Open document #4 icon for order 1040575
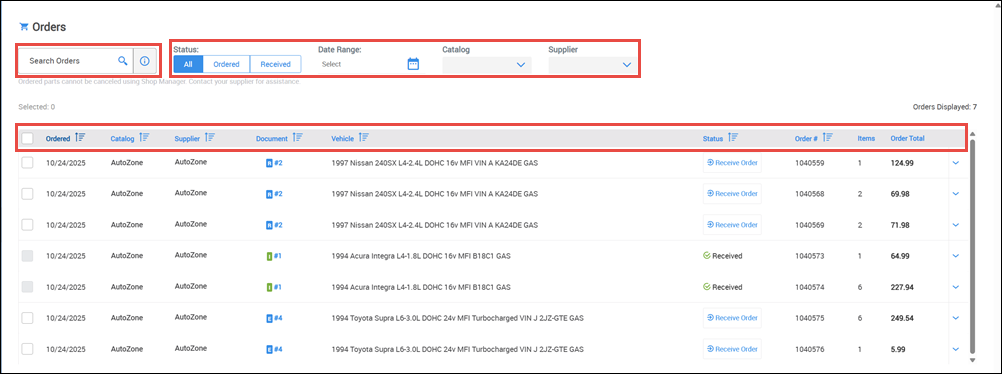This screenshot has width=1002, height=374. (x=269, y=318)
